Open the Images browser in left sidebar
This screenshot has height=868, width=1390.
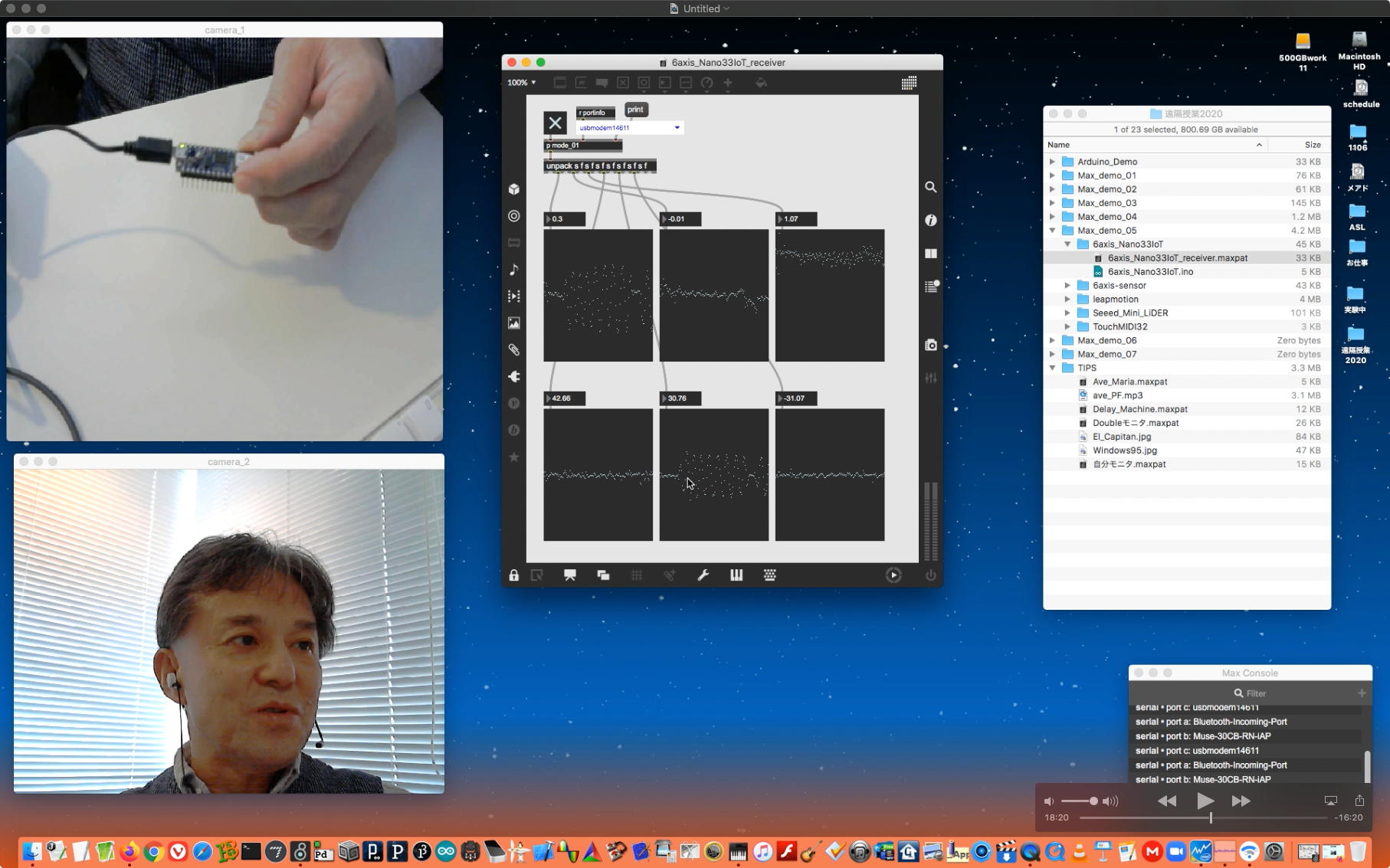[x=513, y=323]
